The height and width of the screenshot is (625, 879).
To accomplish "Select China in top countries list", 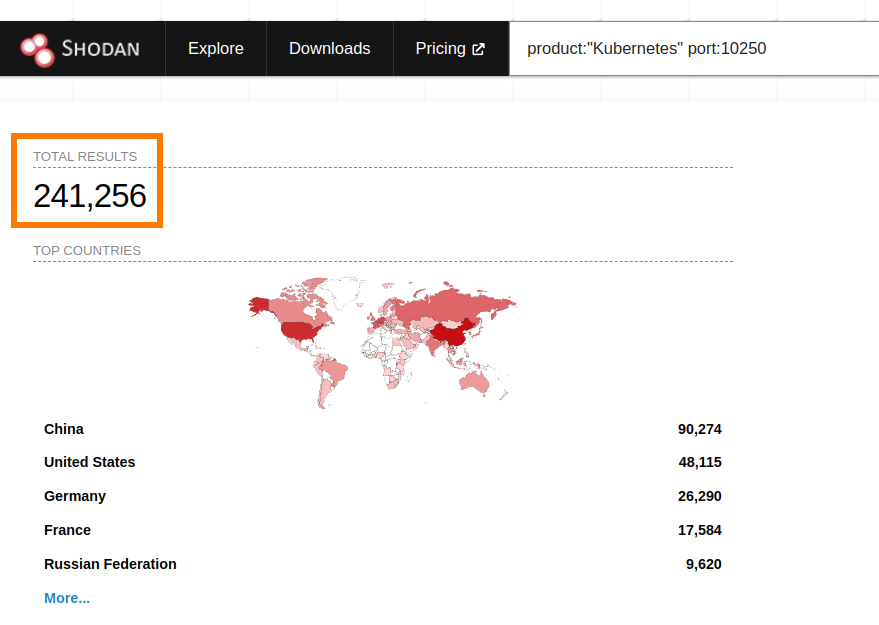I will (x=64, y=429).
